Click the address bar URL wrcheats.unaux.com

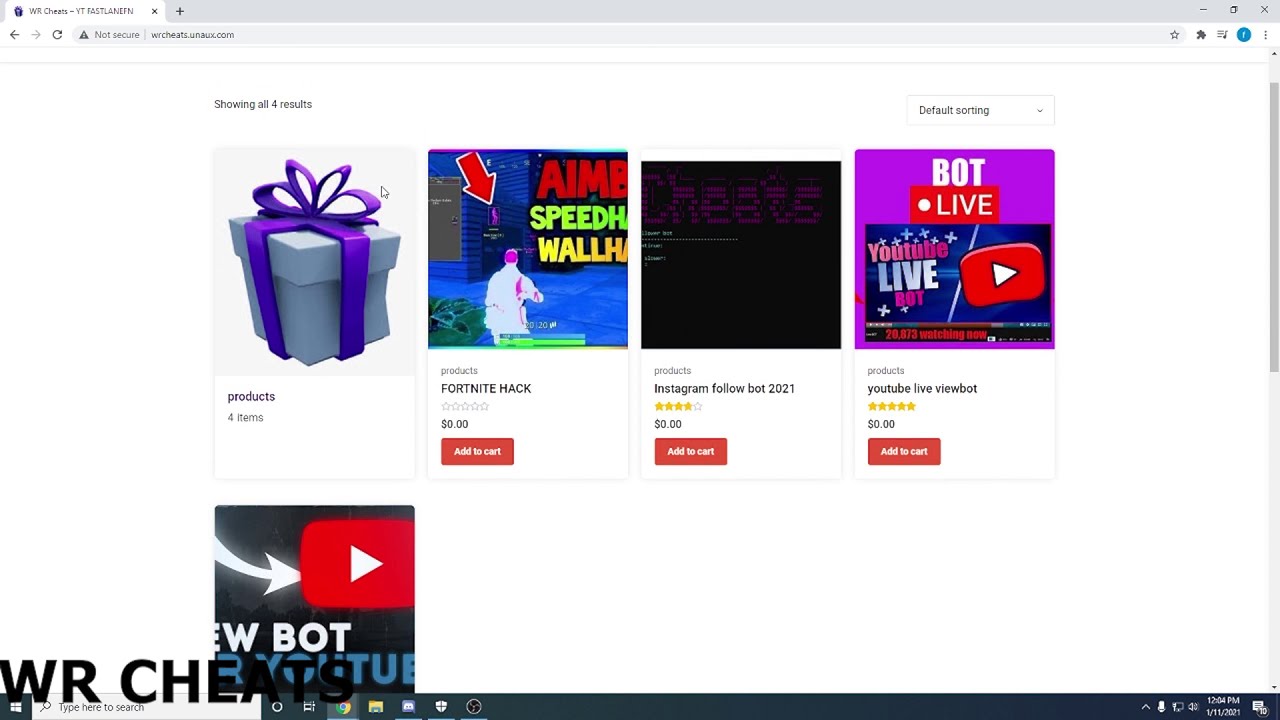192,34
